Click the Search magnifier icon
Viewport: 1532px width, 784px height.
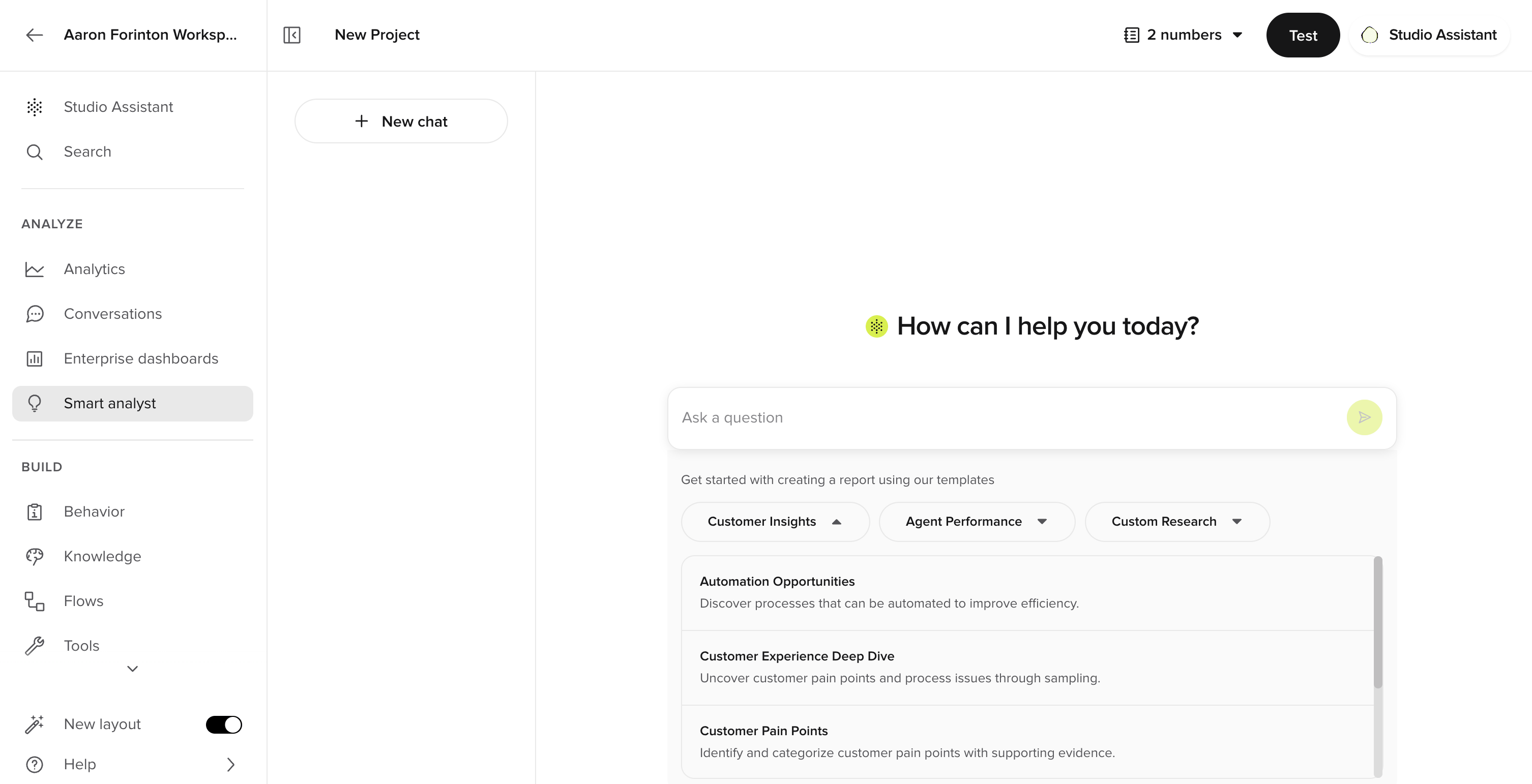35,152
